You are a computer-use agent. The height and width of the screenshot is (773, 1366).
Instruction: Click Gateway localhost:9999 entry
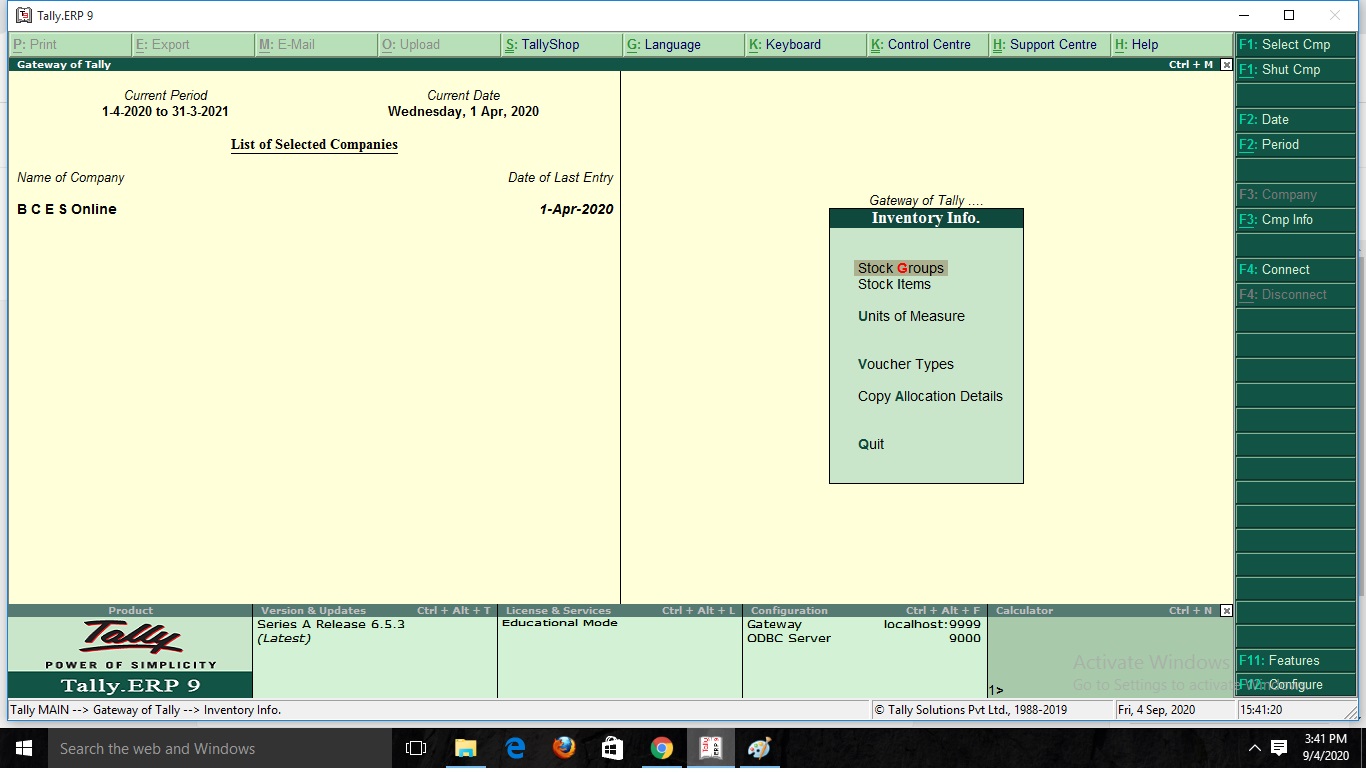(x=864, y=624)
